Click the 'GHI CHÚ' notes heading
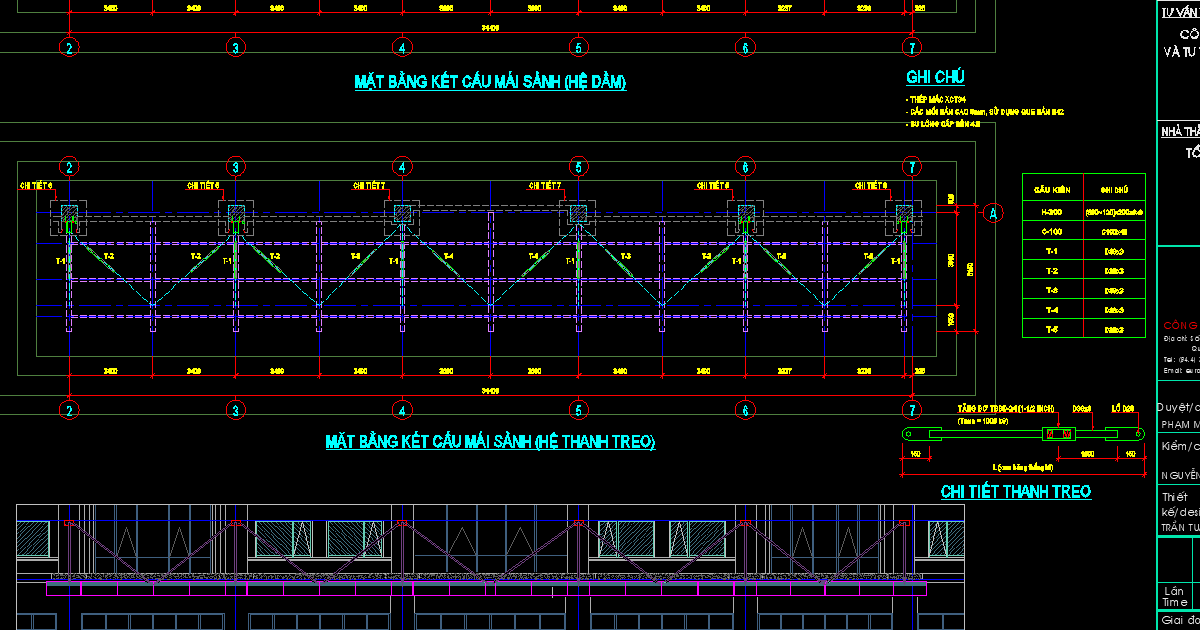This screenshot has height=630, width=1200. pos(935,78)
